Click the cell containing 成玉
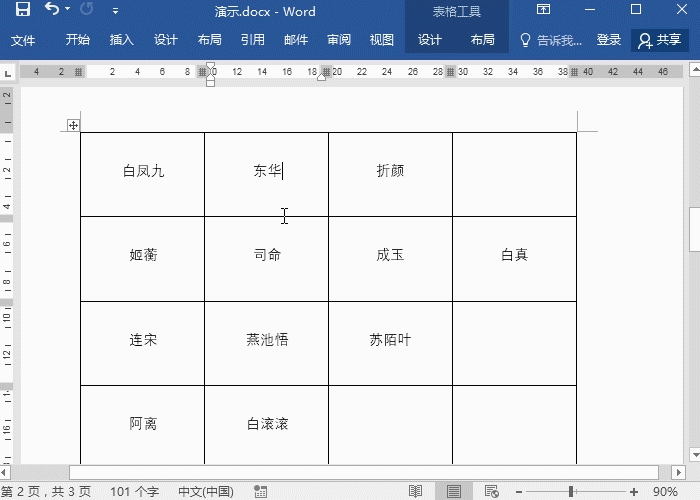 [x=391, y=259]
